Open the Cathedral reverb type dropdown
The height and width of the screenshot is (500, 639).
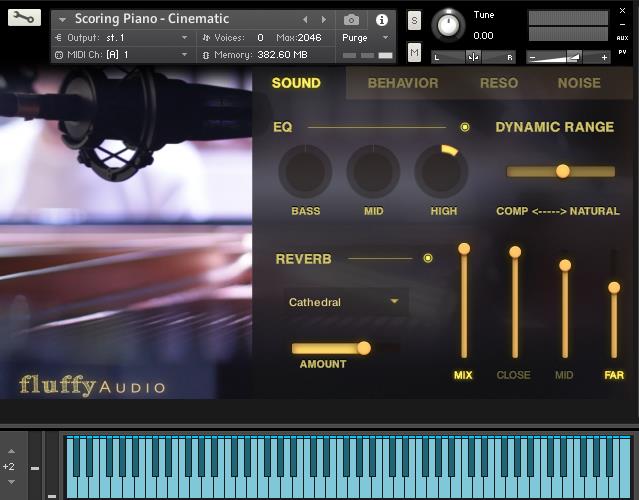coord(344,302)
